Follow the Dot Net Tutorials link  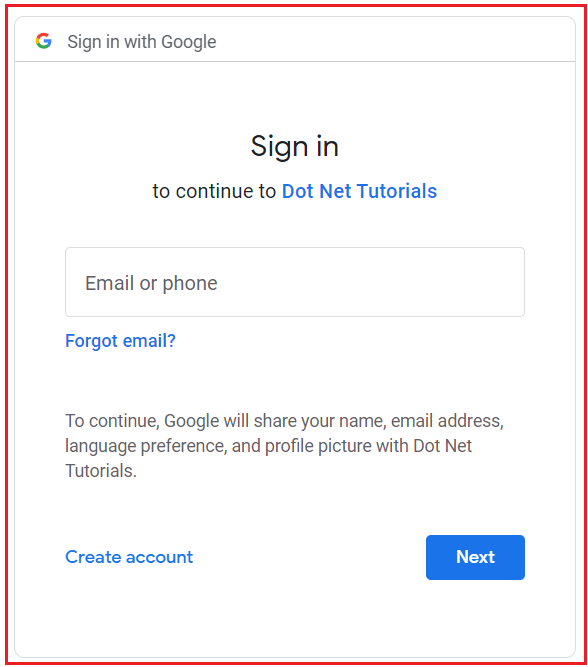360,191
